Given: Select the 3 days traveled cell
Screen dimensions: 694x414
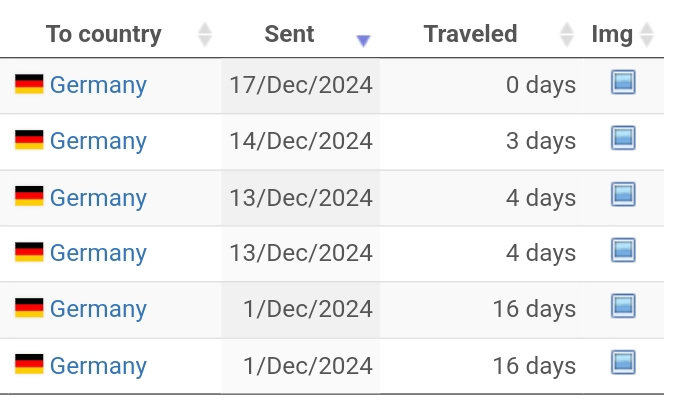Looking at the screenshot, I should point(482,142).
